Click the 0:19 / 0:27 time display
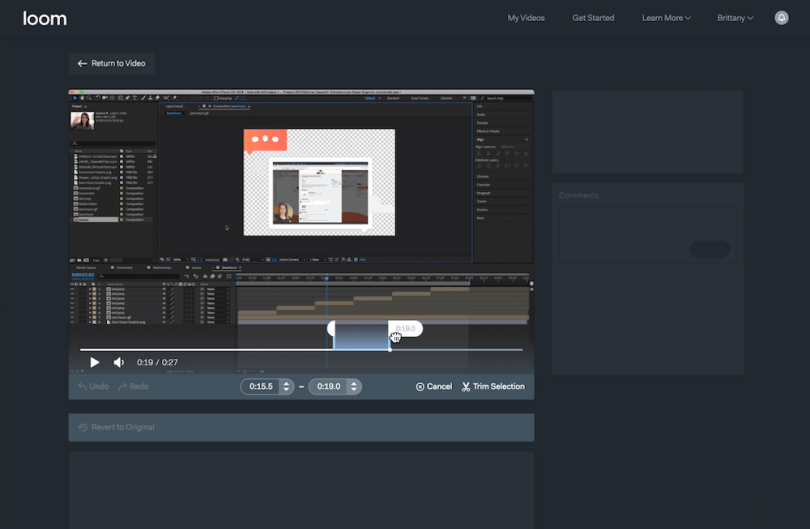810x529 pixels. coord(157,362)
